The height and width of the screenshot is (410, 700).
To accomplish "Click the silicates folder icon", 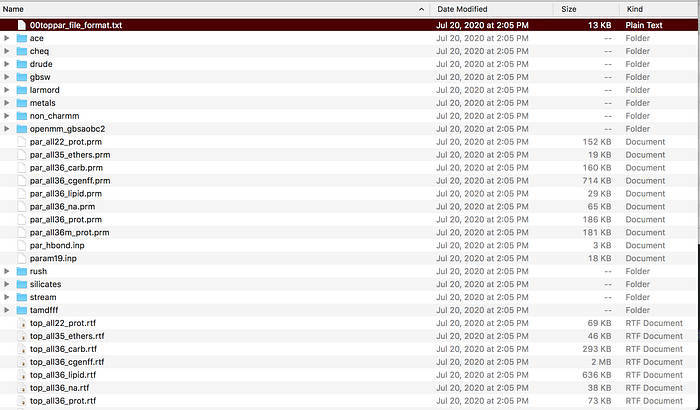I will click(21, 284).
